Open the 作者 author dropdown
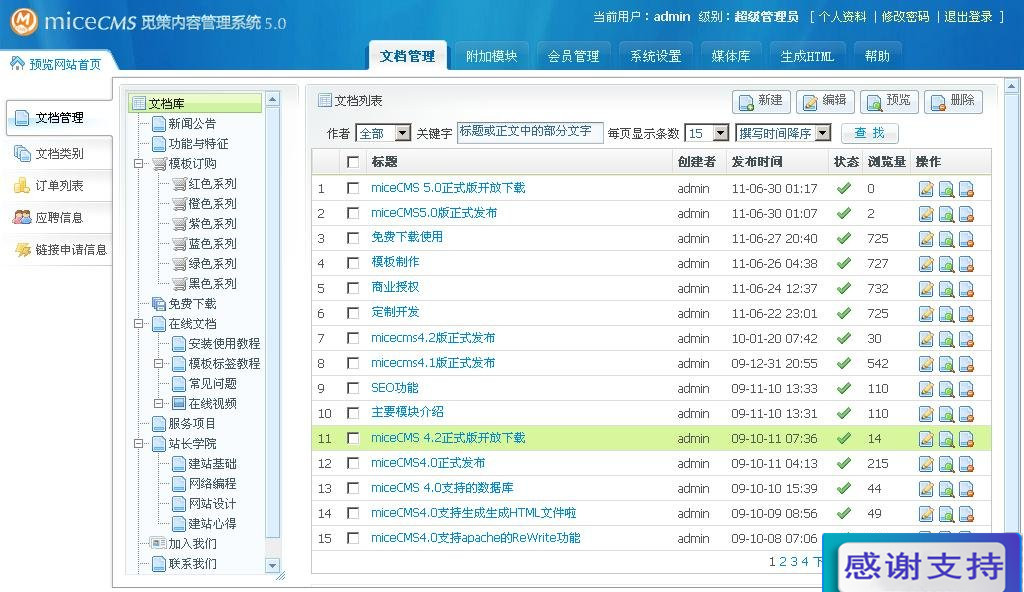 (383, 133)
